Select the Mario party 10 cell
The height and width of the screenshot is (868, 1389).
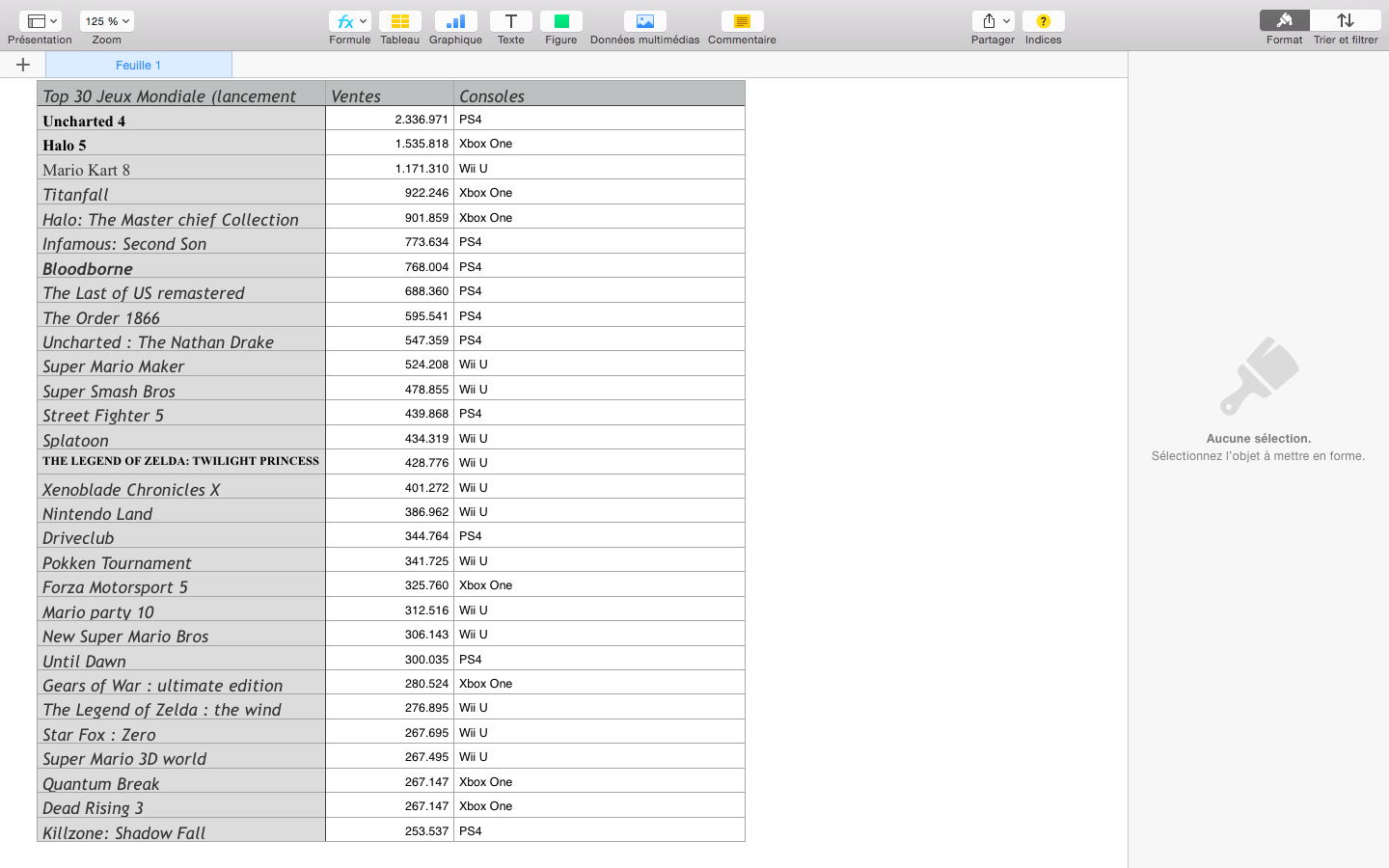point(181,610)
